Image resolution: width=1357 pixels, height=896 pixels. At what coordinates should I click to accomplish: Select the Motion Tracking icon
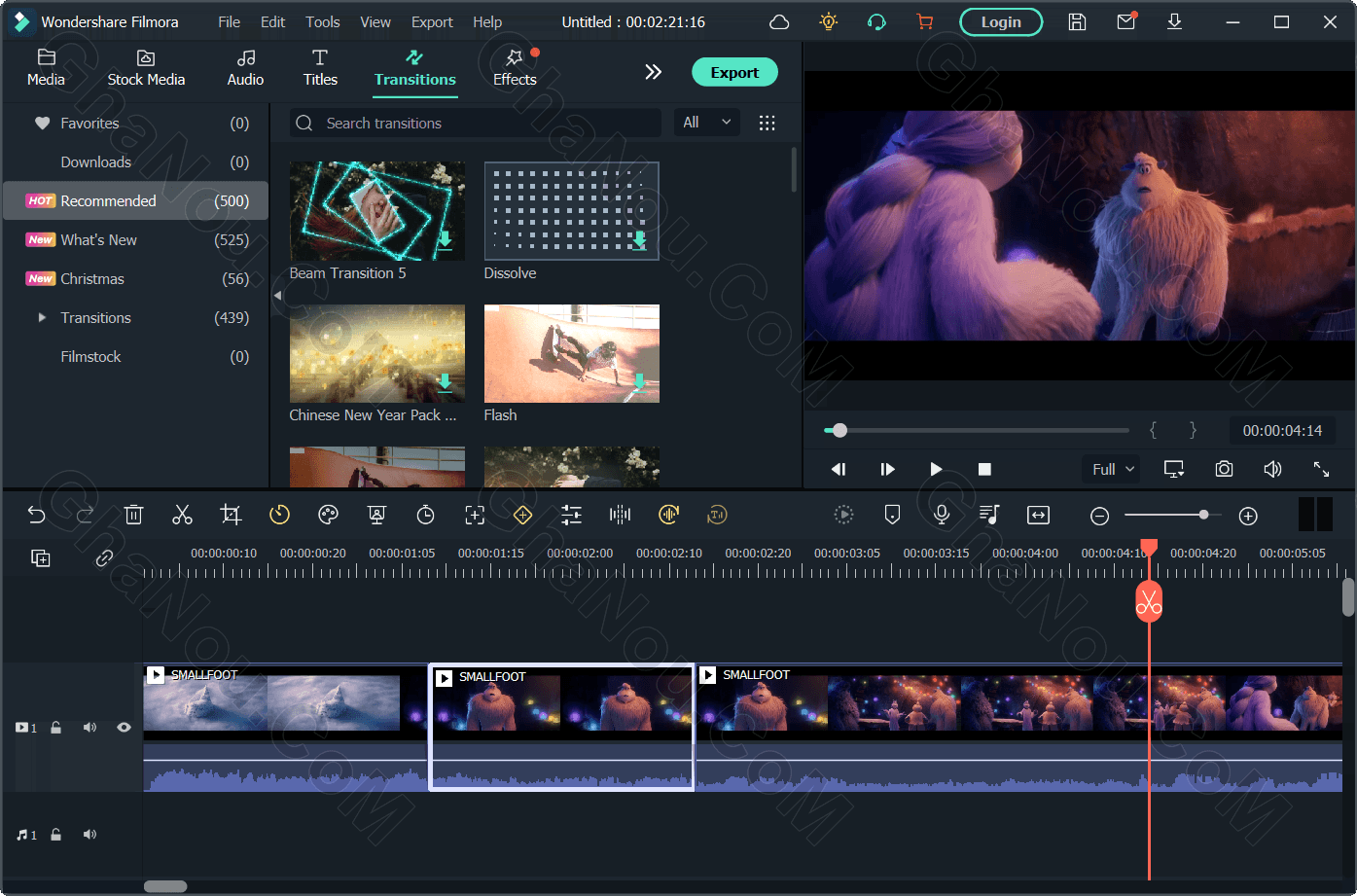(x=475, y=516)
